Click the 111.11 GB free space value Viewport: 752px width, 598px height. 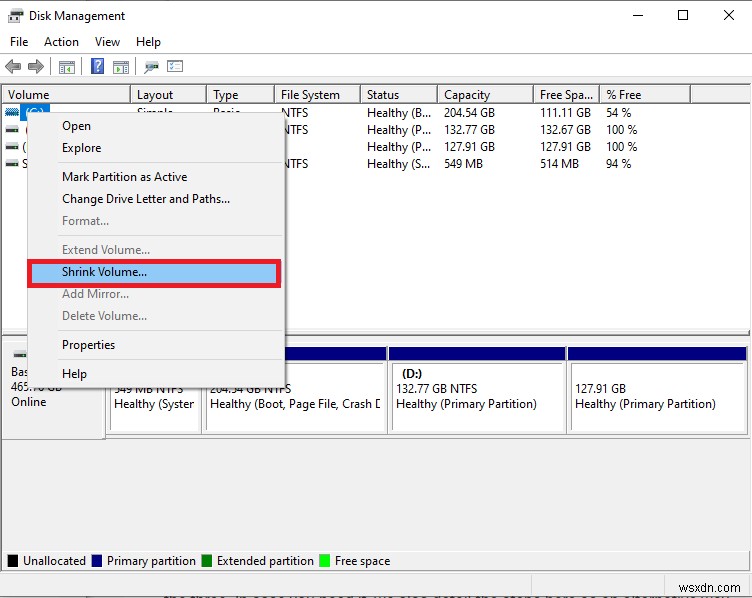565,113
